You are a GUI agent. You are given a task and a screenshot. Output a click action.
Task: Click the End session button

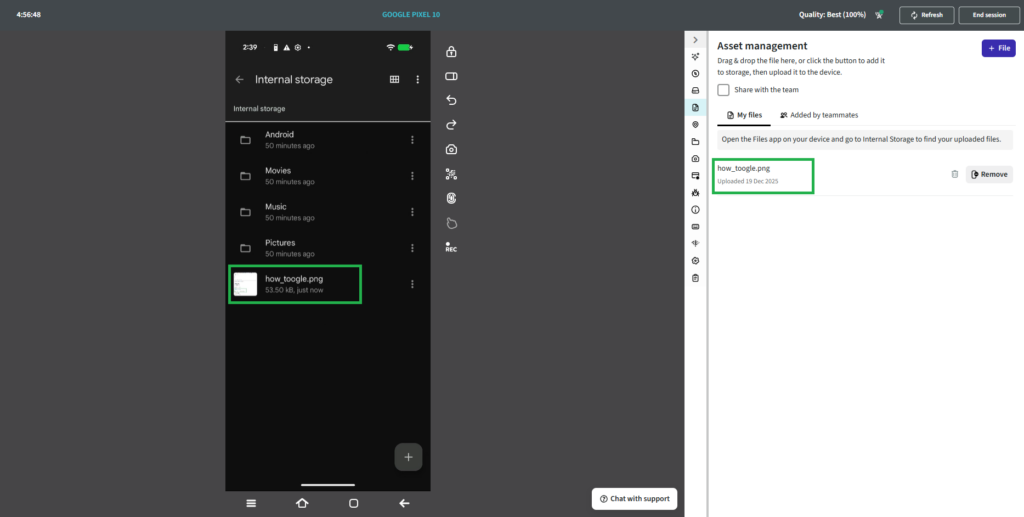[x=988, y=15]
